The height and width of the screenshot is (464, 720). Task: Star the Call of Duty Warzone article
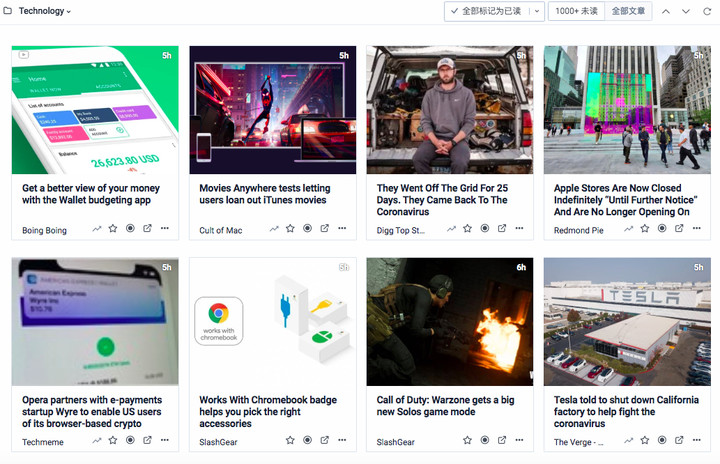click(467, 440)
